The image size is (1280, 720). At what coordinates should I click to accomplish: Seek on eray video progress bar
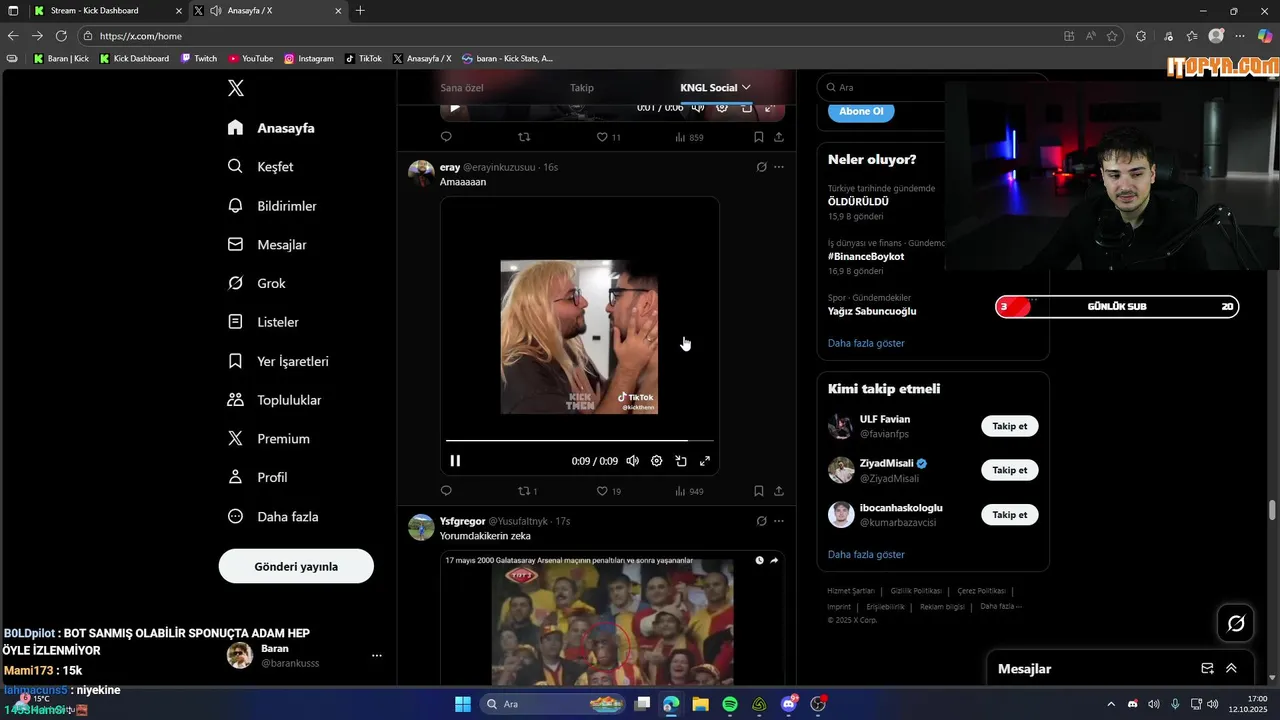coord(580,440)
